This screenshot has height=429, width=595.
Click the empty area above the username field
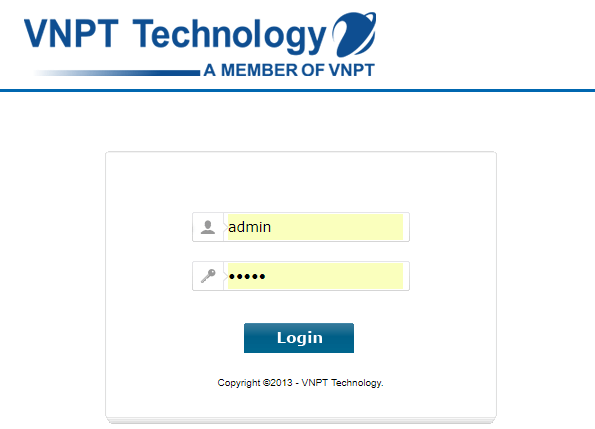click(301, 182)
